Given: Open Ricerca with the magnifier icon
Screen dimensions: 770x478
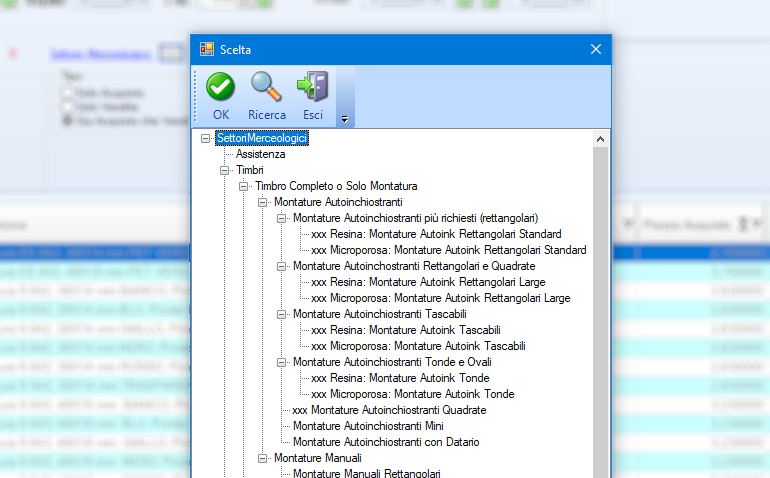Looking at the screenshot, I should tap(266, 88).
